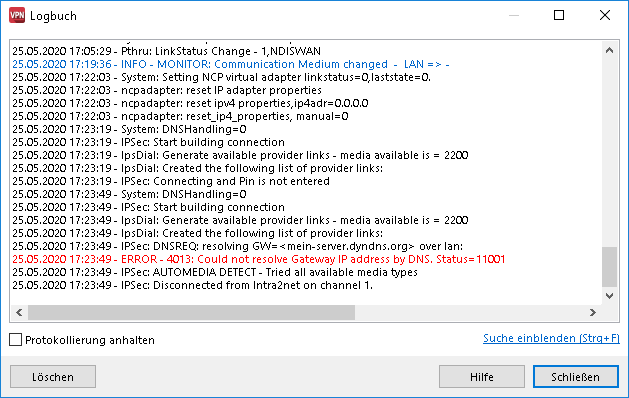Viewport: 629px width, 398px height.
Task: Select the red ERROR 4013 log line
Action: click(258, 259)
